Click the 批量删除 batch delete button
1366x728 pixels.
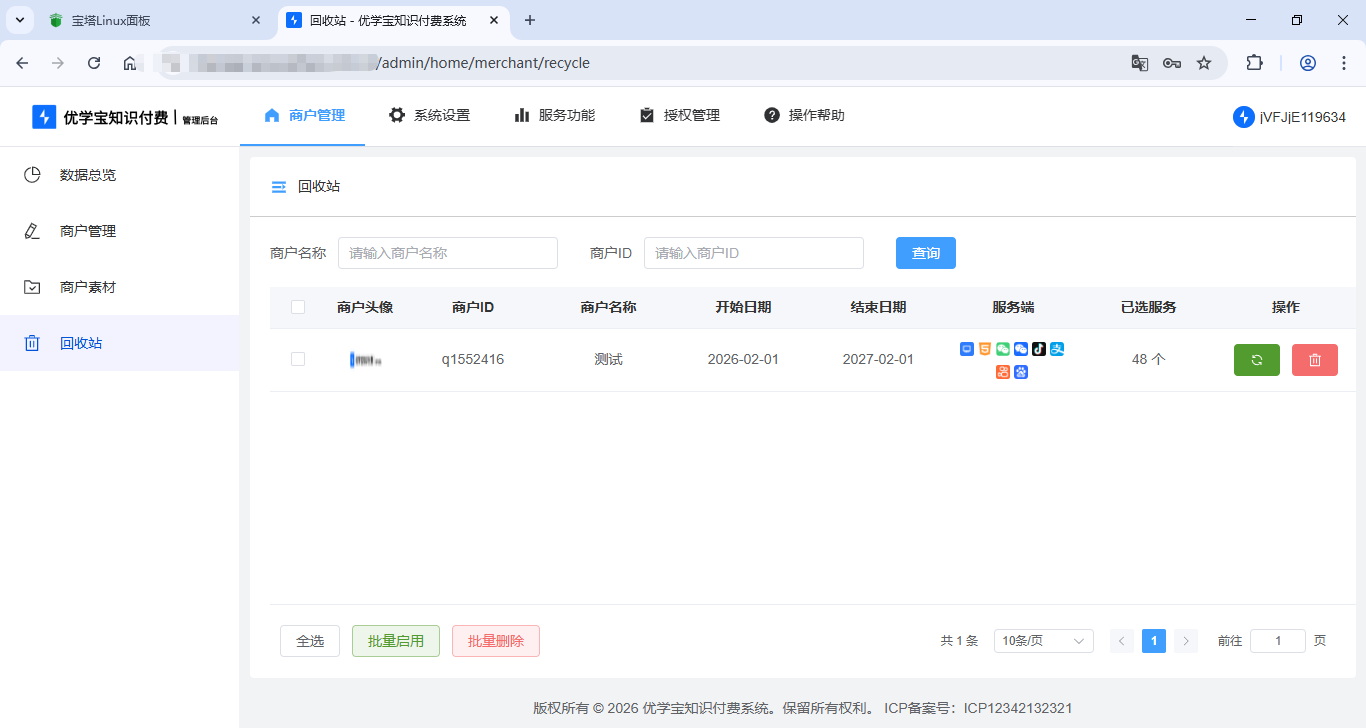click(x=495, y=640)
